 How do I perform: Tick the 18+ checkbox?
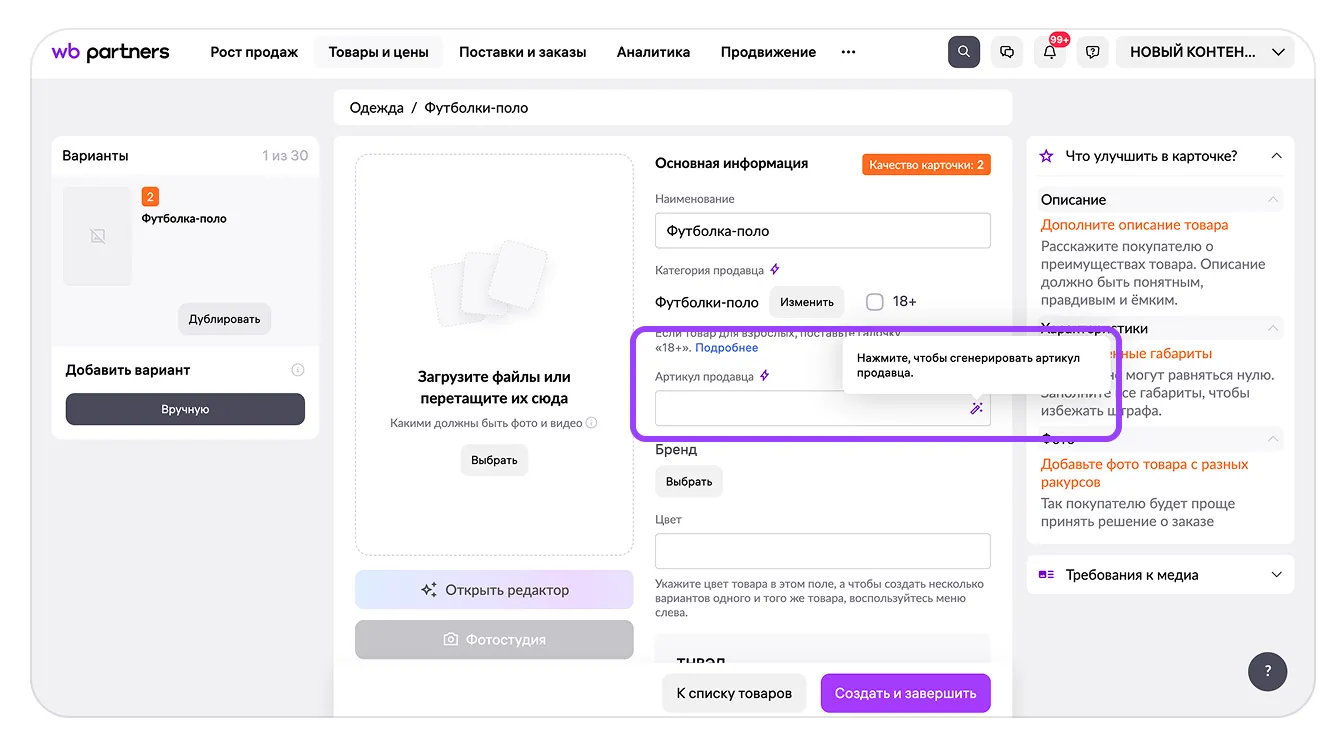coord(875,301)
